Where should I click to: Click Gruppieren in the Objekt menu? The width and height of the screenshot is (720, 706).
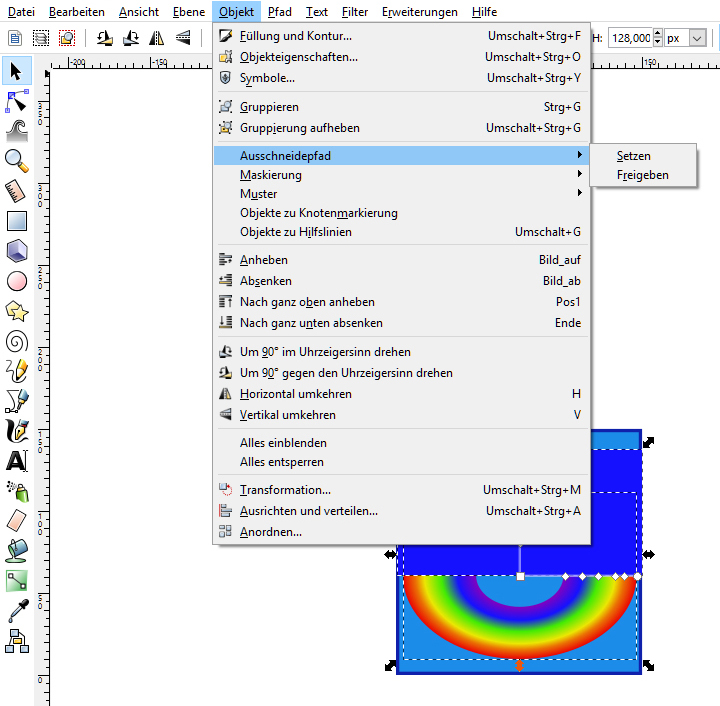[269, 107]
